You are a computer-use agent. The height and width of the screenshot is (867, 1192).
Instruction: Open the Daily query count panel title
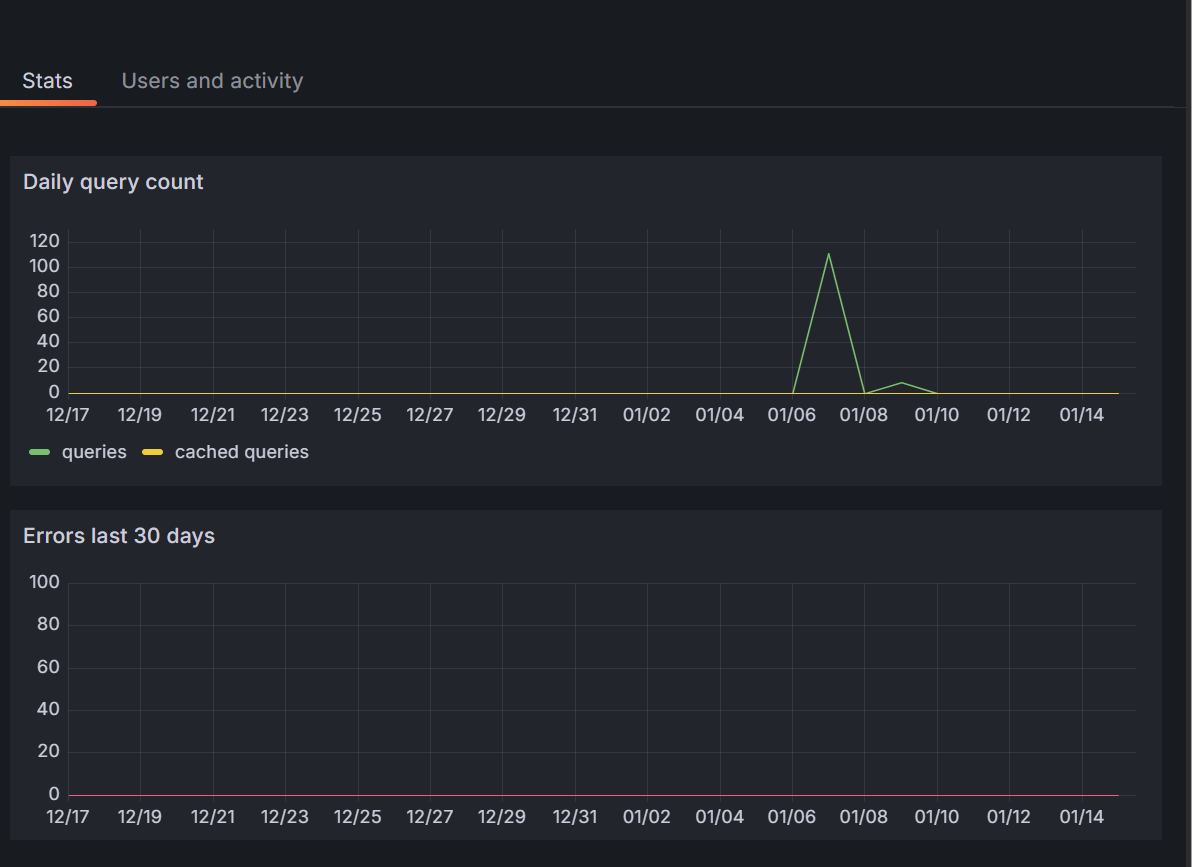tap(113, 182)
